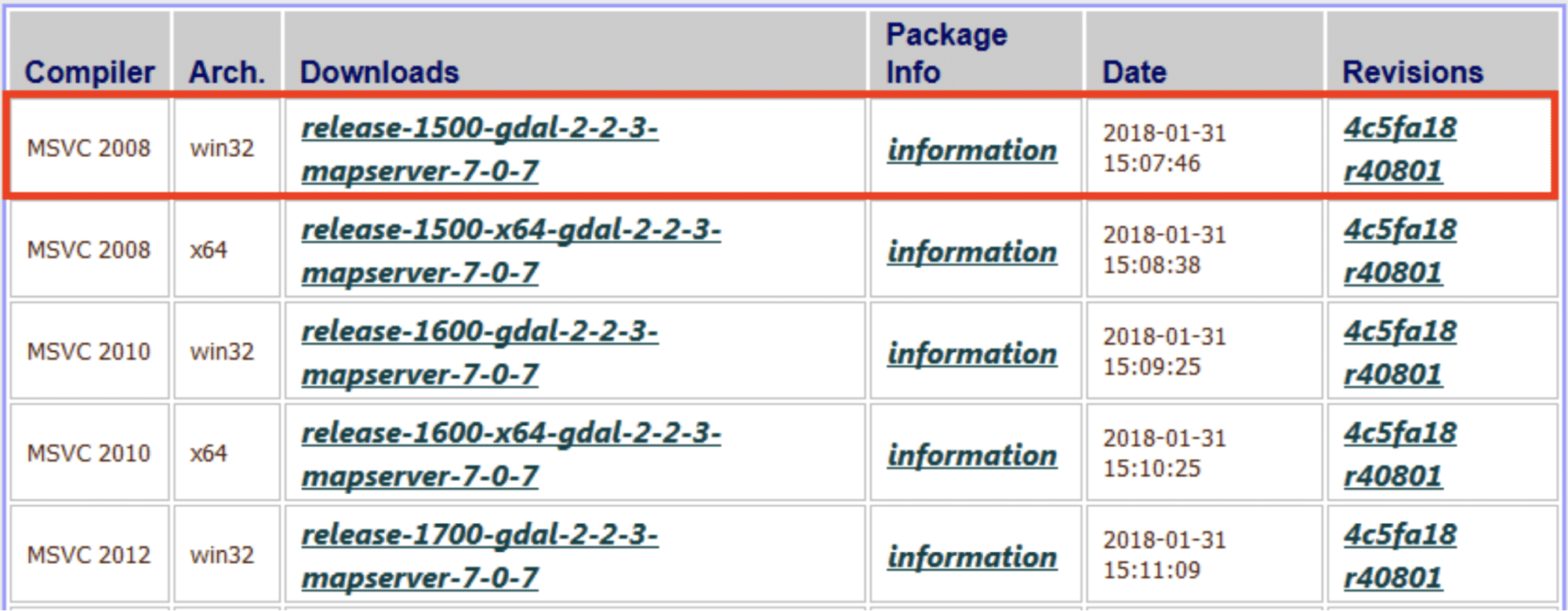Open release-1500-x64-gdal-2-2-3-mapserver-7-0-7 download link
The height and width of the screenshot is (611, 1568).
point(511,251)
